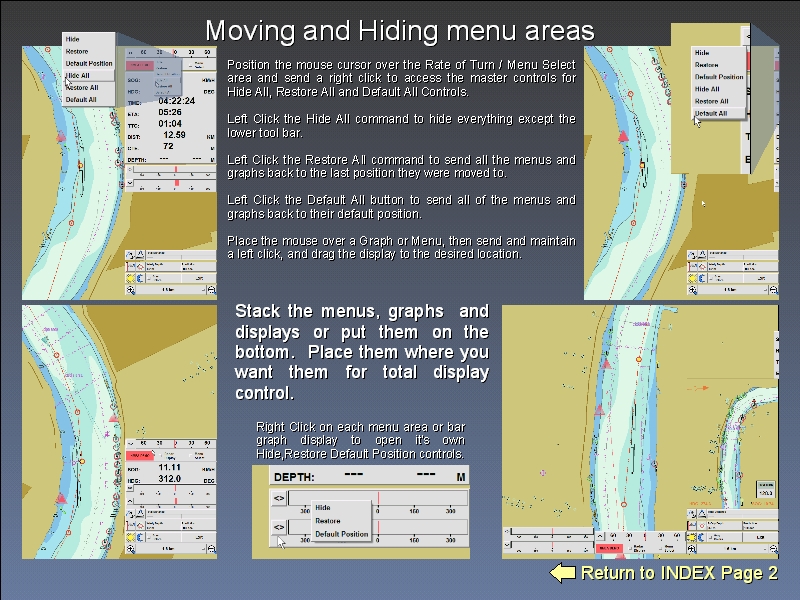Screen dimensions: 800x600
Task: Choose Default Position in depth graph menu
Action: [341, 534]
